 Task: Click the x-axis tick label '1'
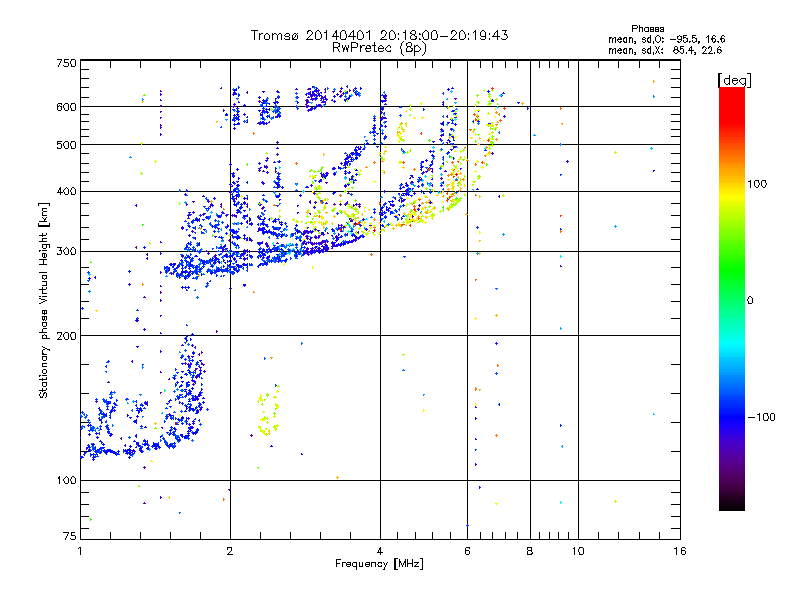80,551
